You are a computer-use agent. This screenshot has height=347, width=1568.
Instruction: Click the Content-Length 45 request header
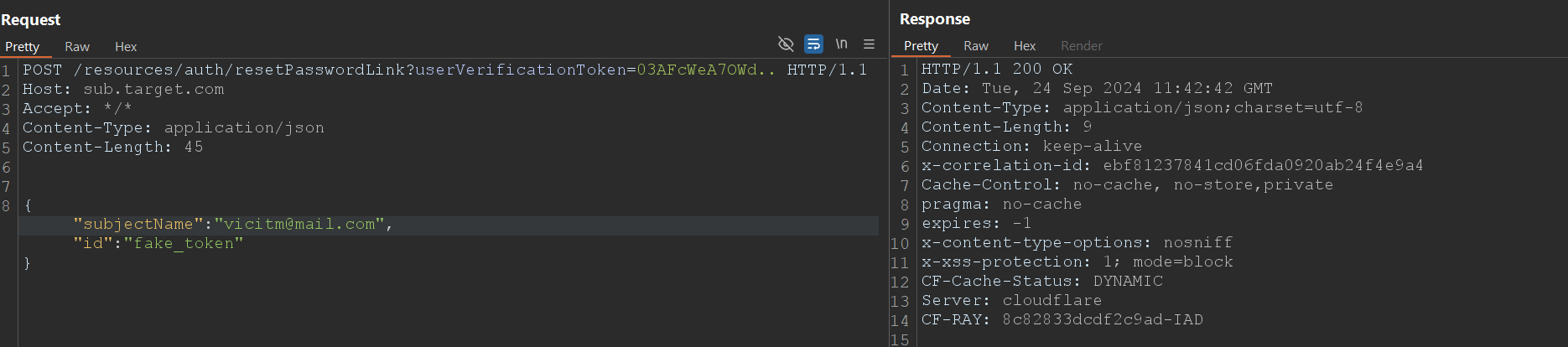[112, 148]
